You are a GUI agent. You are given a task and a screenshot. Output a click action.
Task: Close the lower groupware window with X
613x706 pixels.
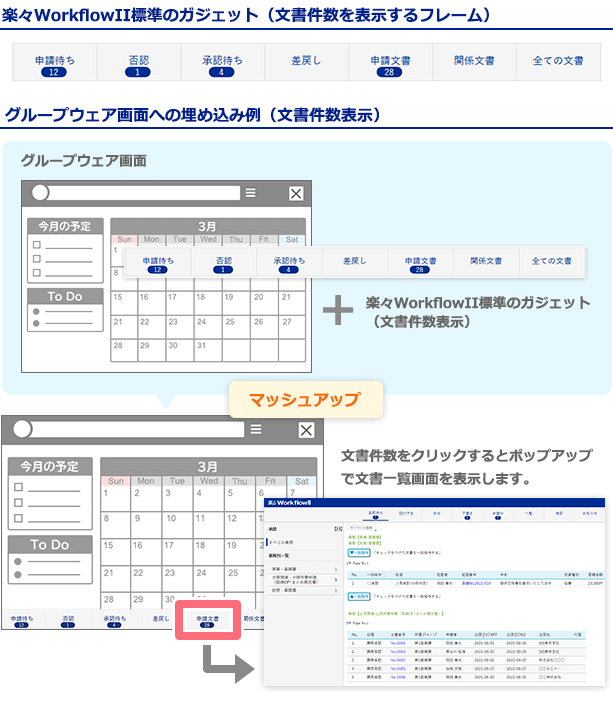[306, 430]
